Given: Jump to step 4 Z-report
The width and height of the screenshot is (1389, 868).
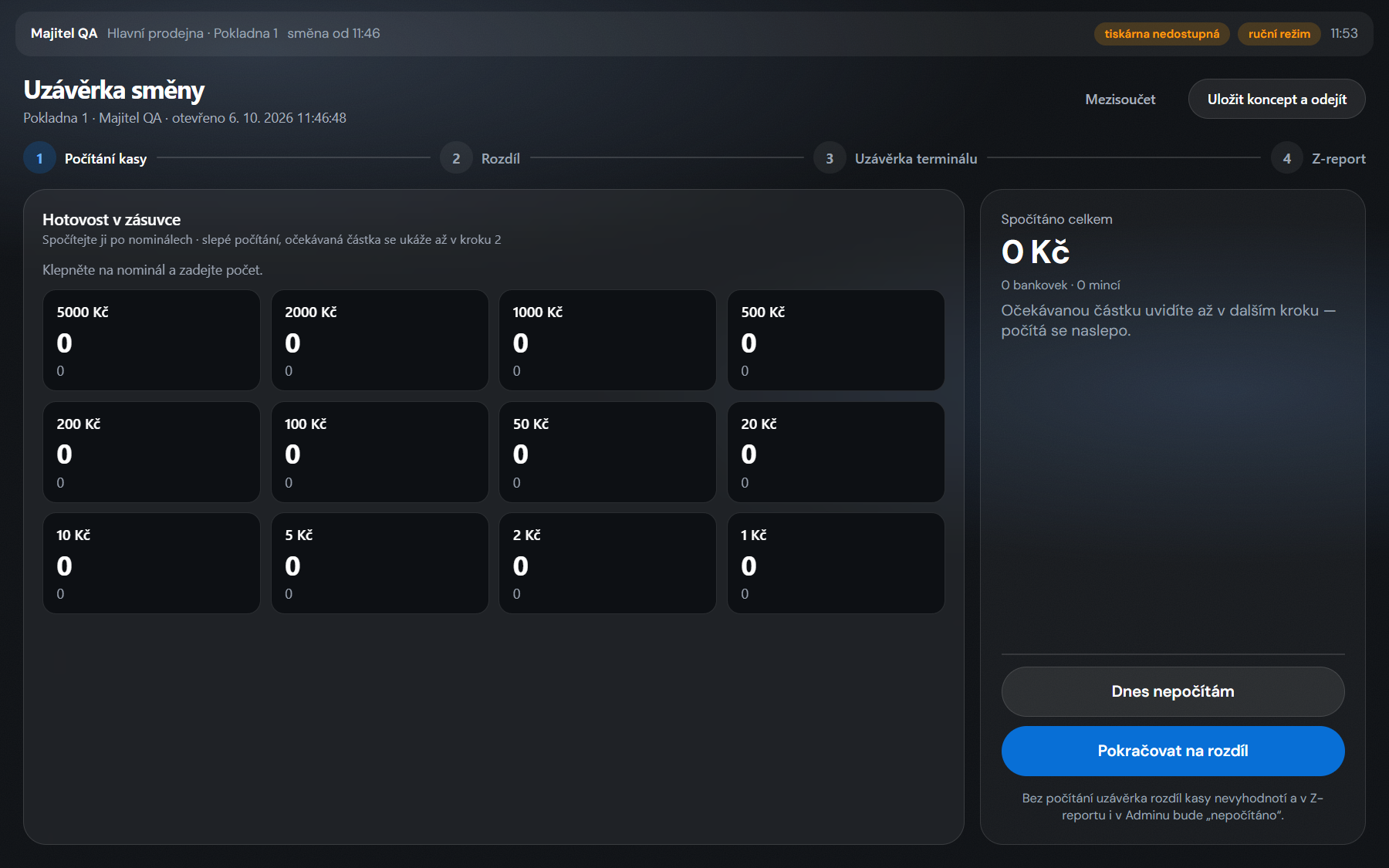Looking at the screenshot, I should (1318, 158).
